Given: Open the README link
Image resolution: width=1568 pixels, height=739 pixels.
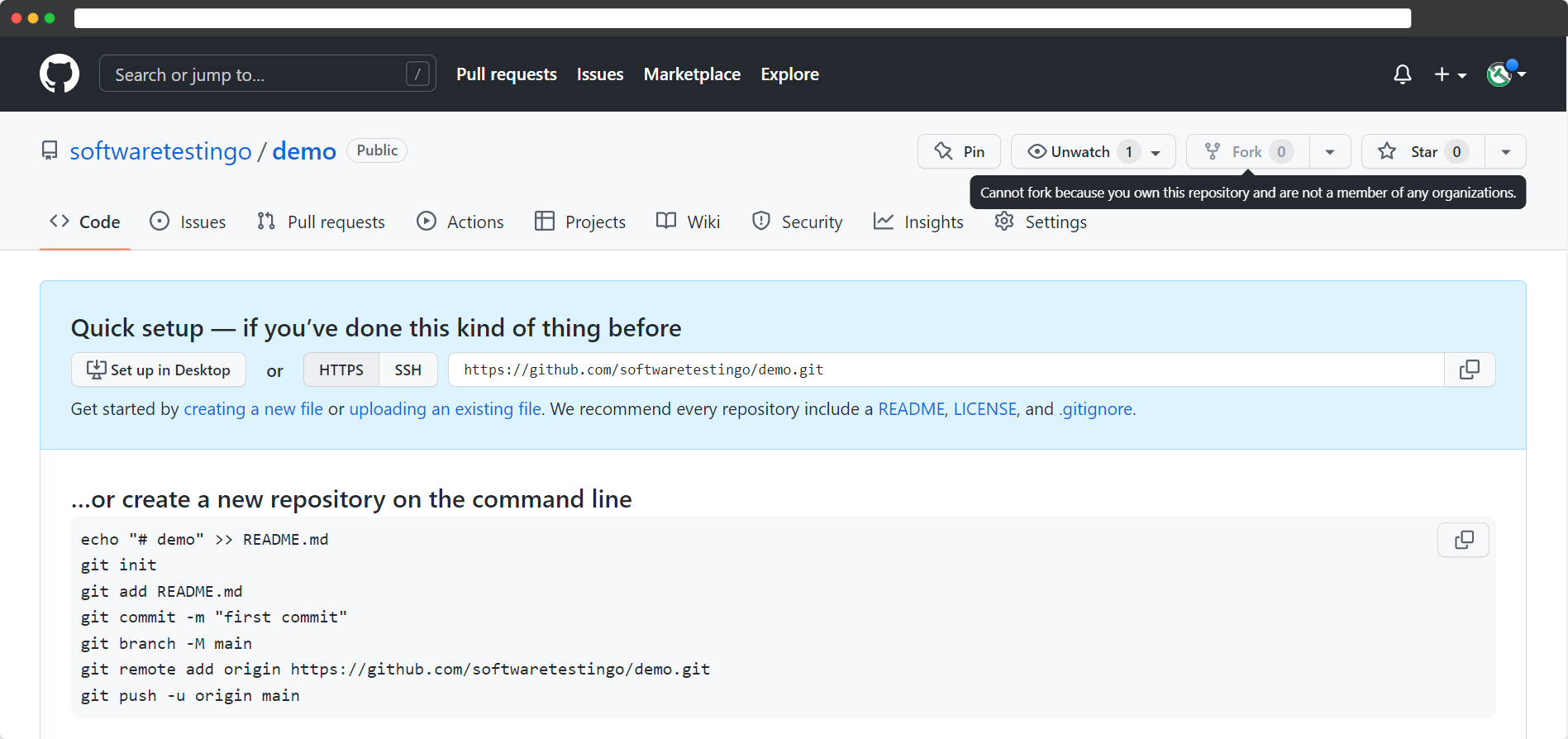Looking at the screenshot, I should click(911, 409).
